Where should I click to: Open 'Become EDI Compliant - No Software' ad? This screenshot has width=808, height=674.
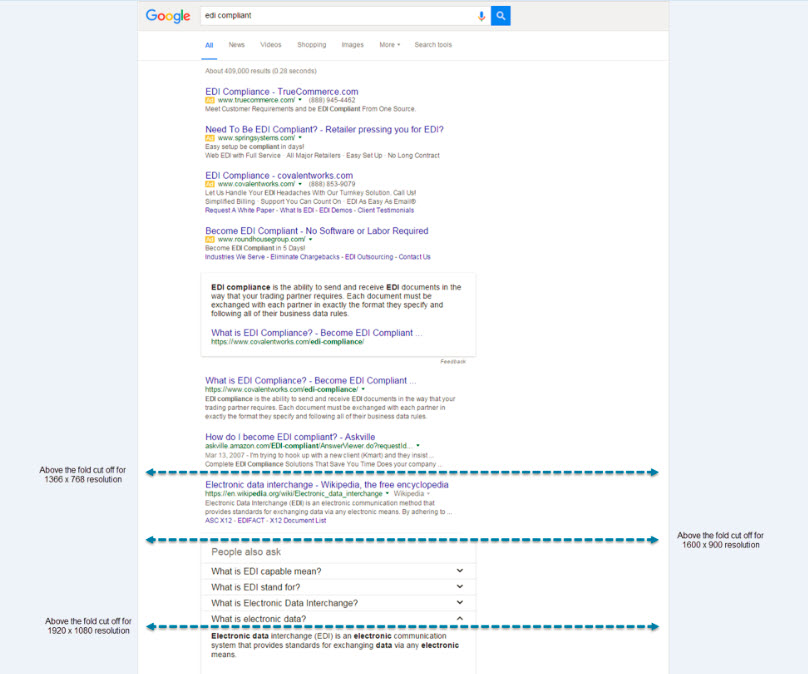pos(316,231)
